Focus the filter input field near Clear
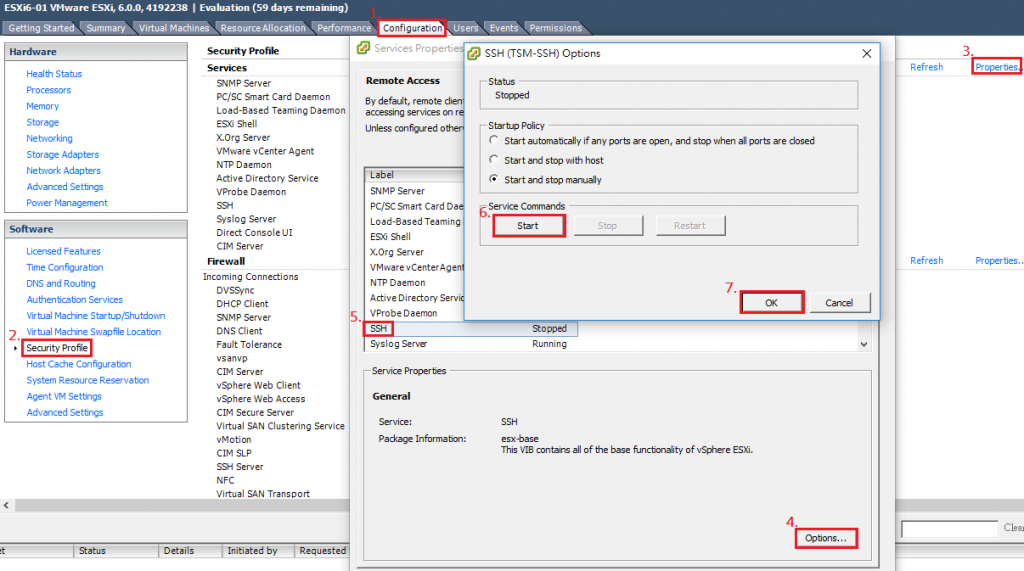This screenshot has width=1024, height=571. click(950, 529)
